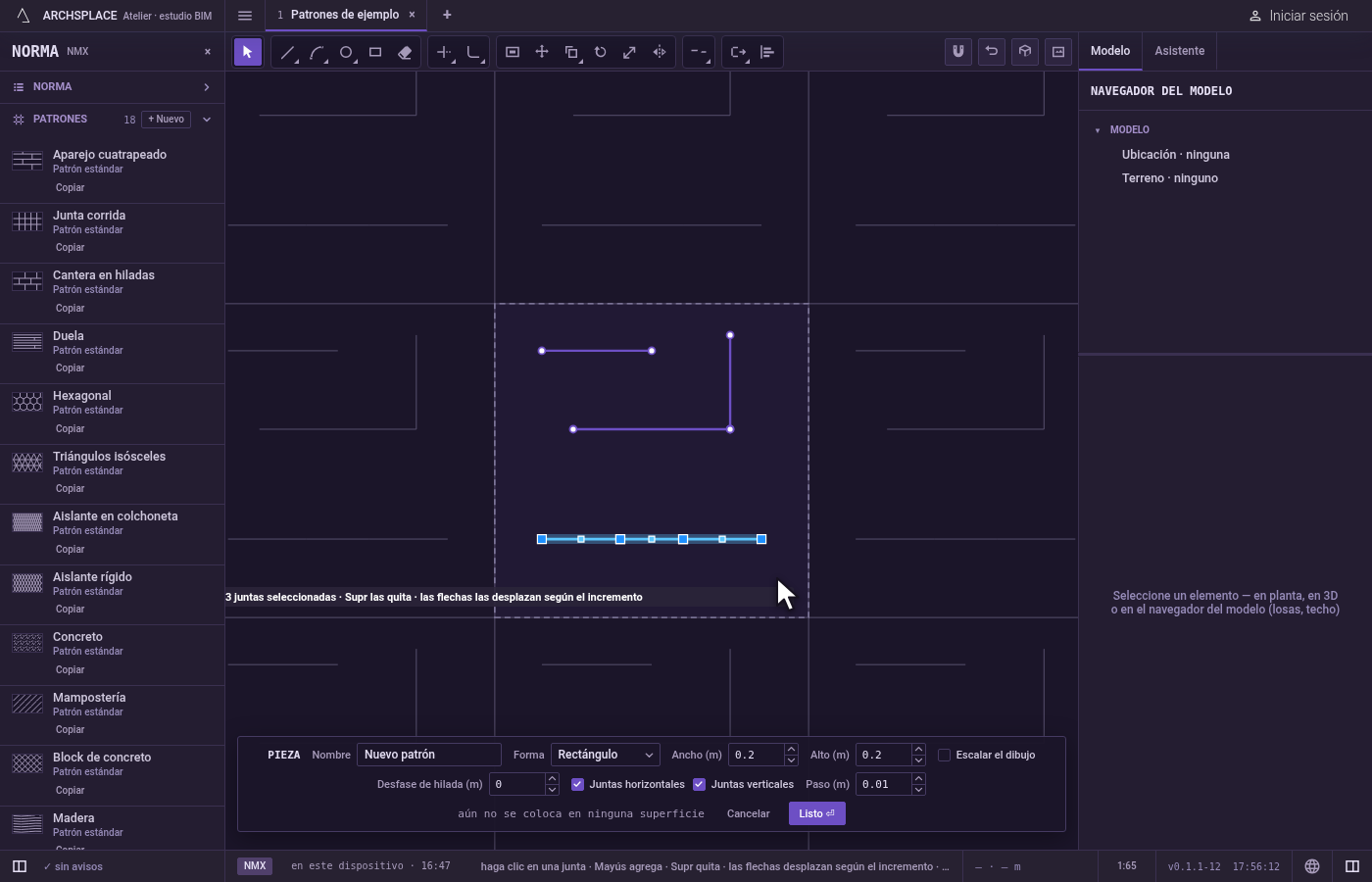Open the hamburger menu

(245, 16)
